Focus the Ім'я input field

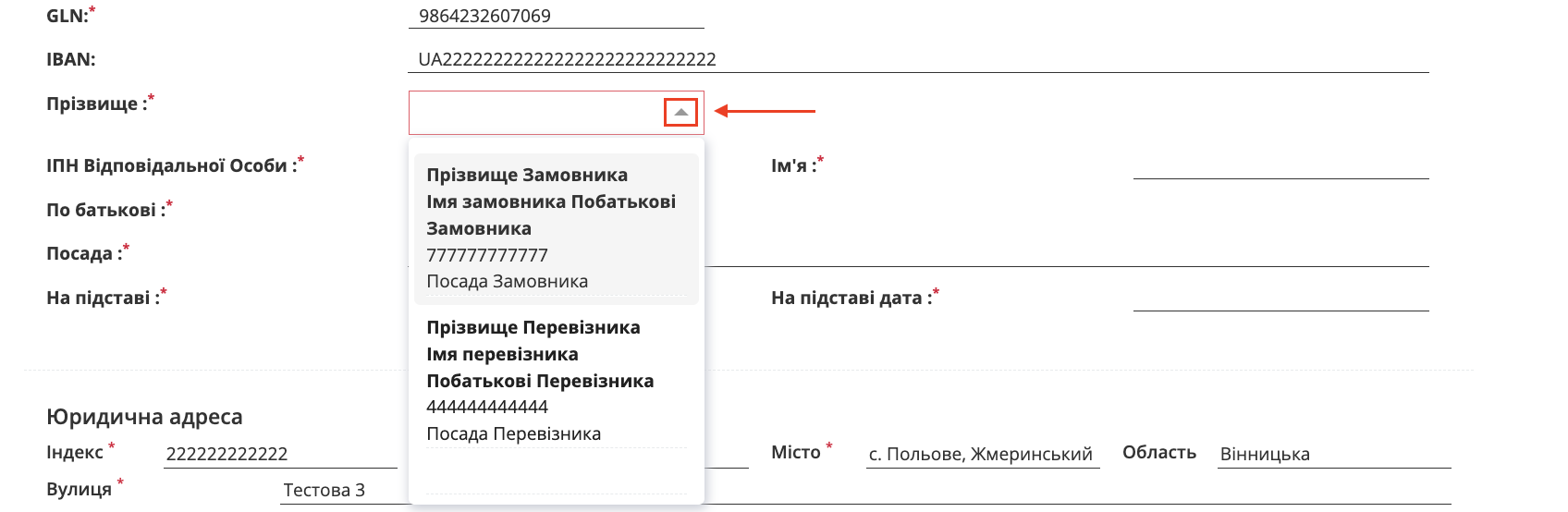[x=1280, y=166]
